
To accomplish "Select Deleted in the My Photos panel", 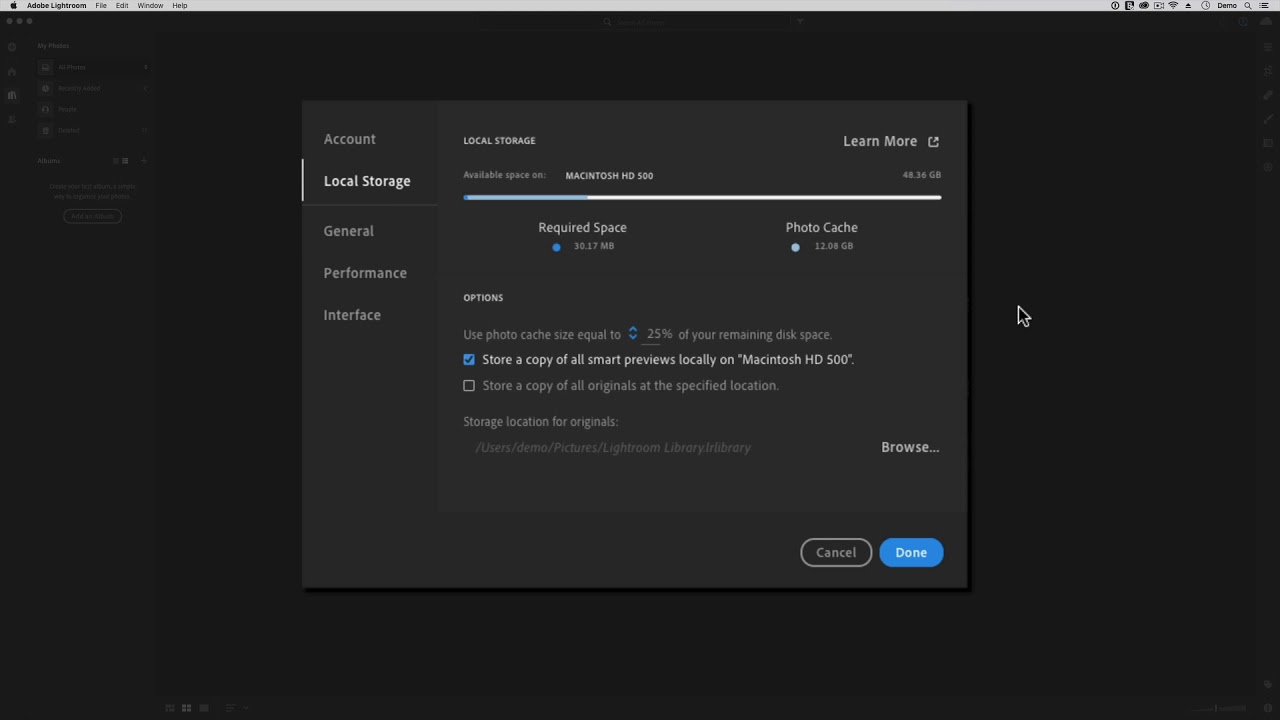I will point(93,130).
